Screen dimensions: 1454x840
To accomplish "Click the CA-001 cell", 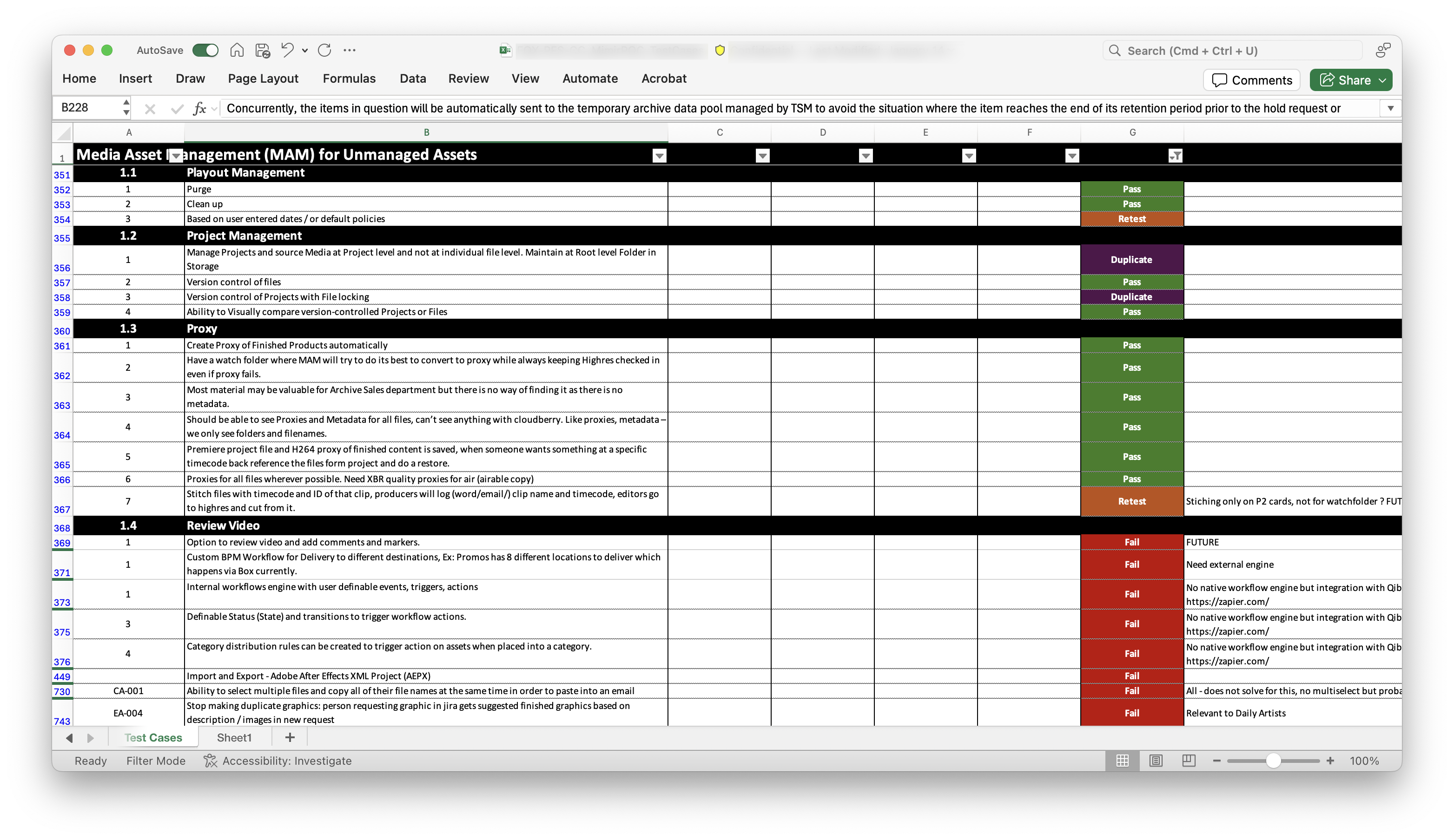I will click(128, 691).
